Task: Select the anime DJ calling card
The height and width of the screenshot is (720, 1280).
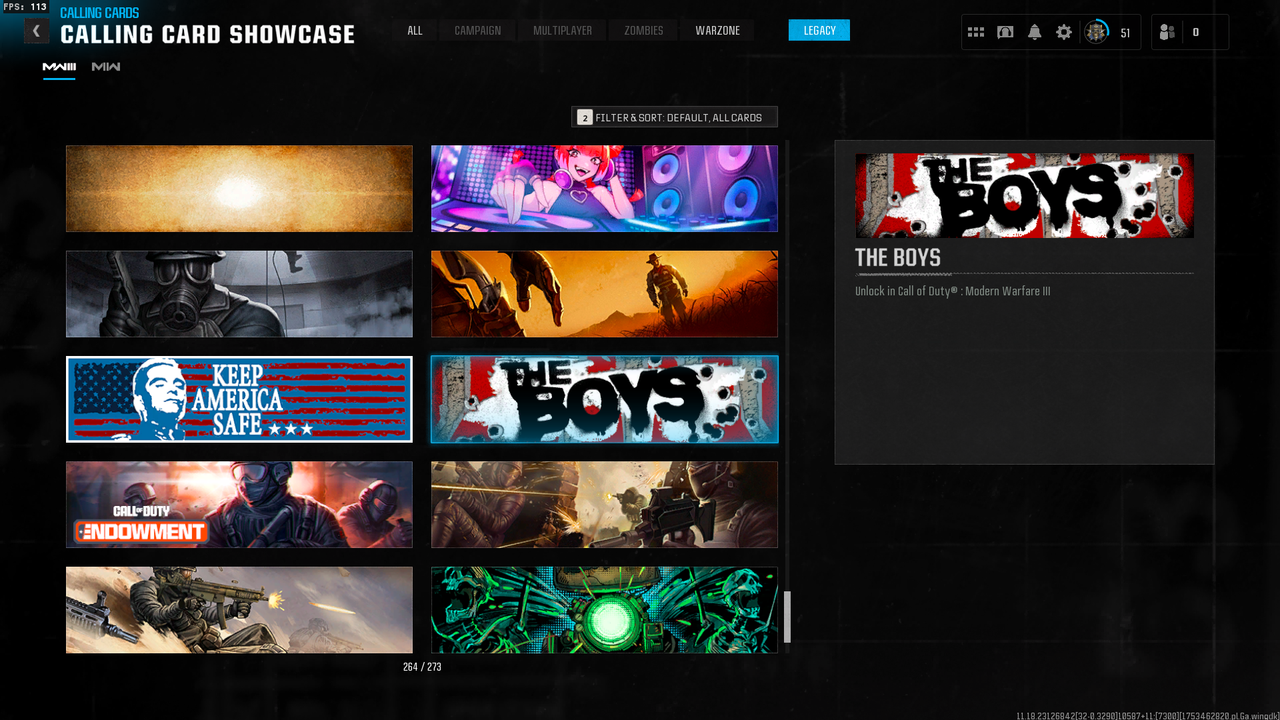Action: click(604, 189)
